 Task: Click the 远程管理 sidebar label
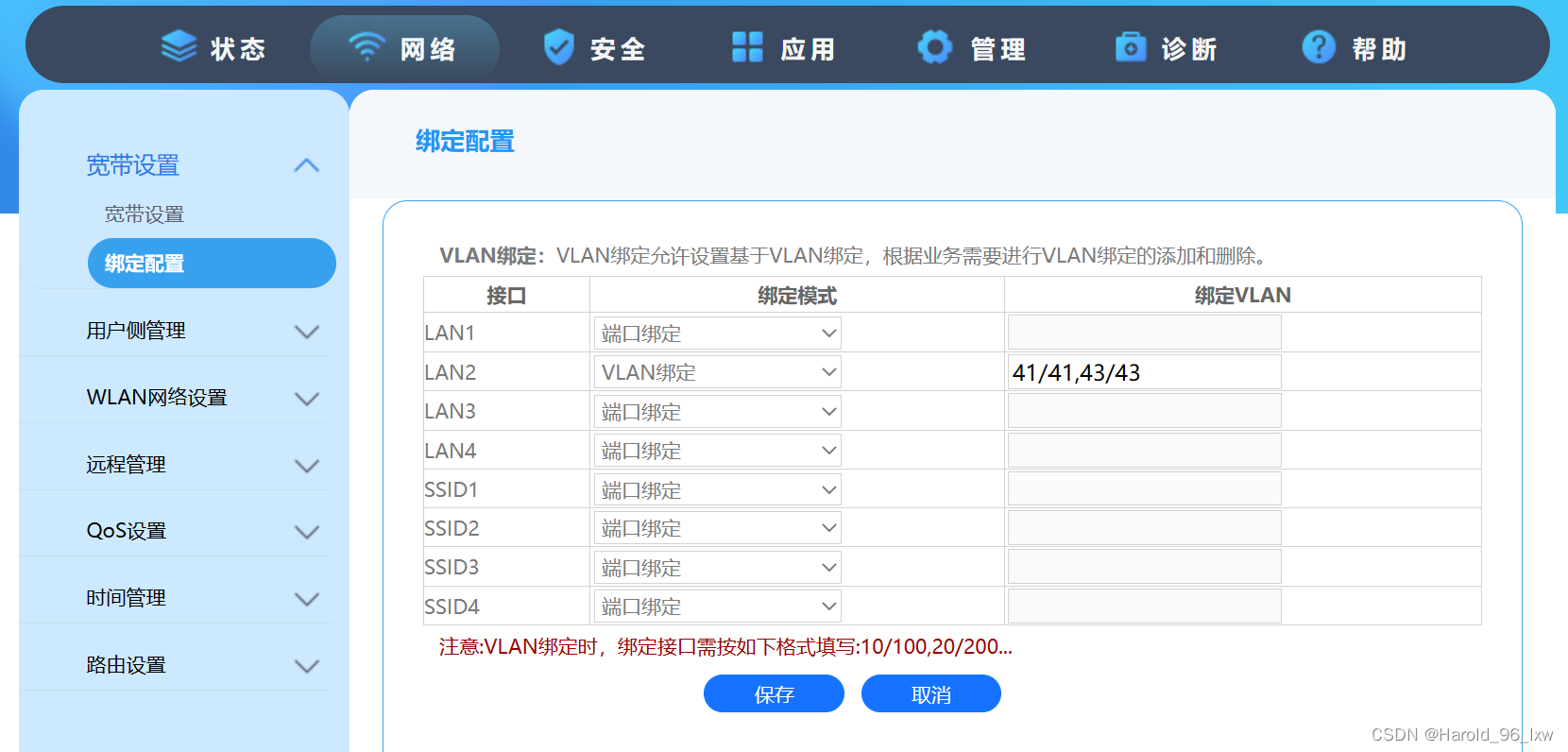[x=126, y=465]
